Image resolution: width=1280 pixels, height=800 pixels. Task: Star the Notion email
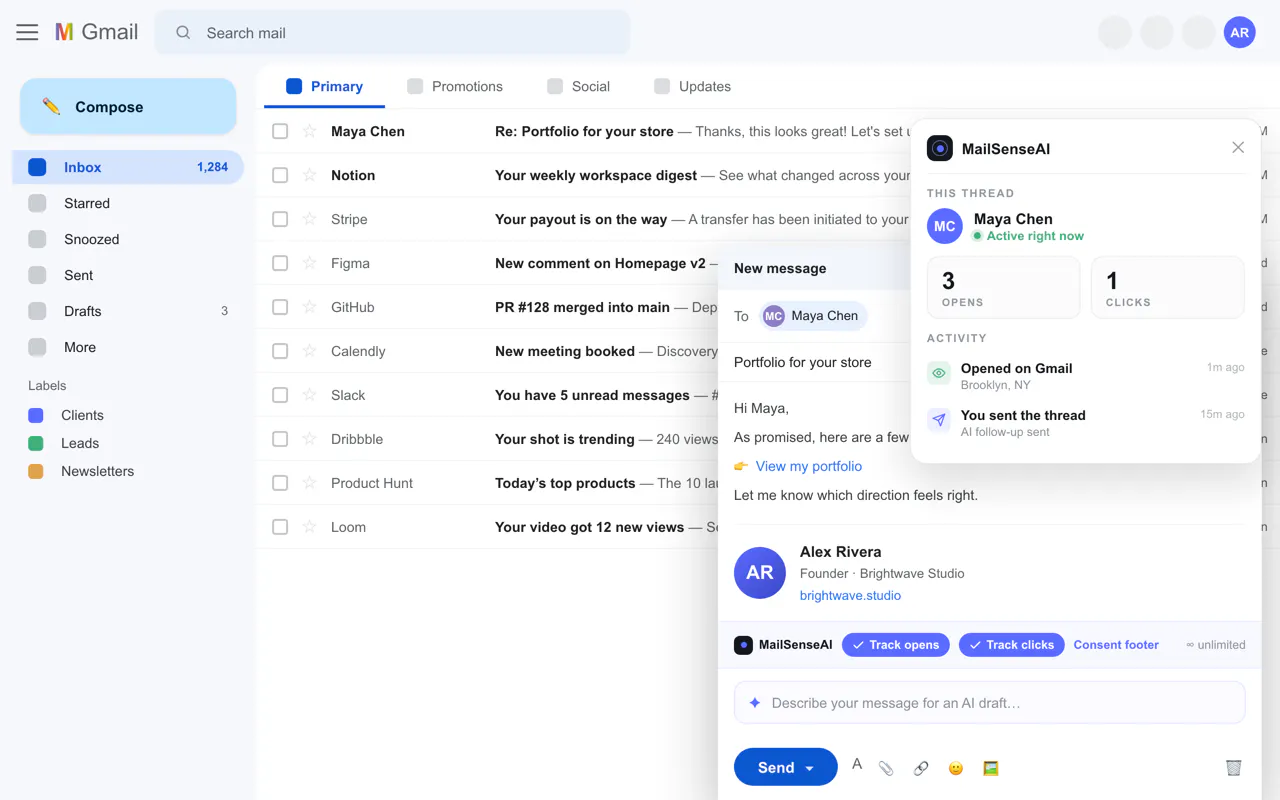[309, 175]
